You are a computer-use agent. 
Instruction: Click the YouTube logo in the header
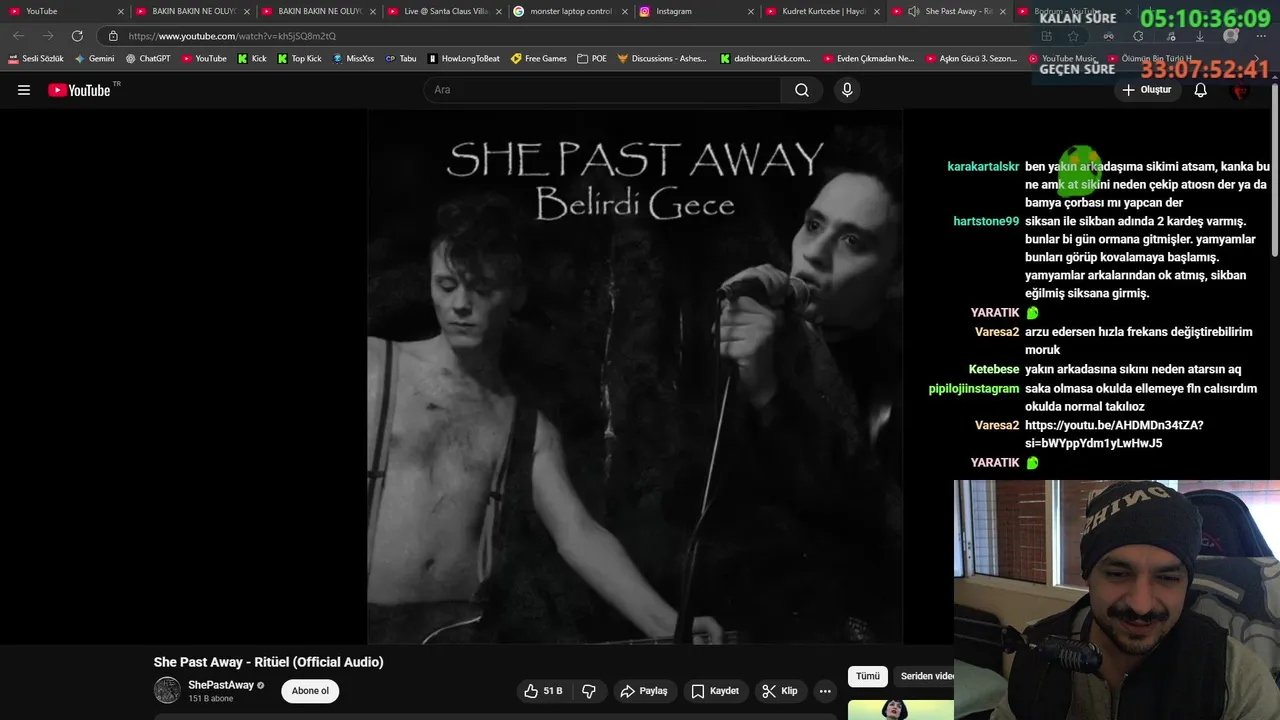pyautogui.click(x=80, y=90)
